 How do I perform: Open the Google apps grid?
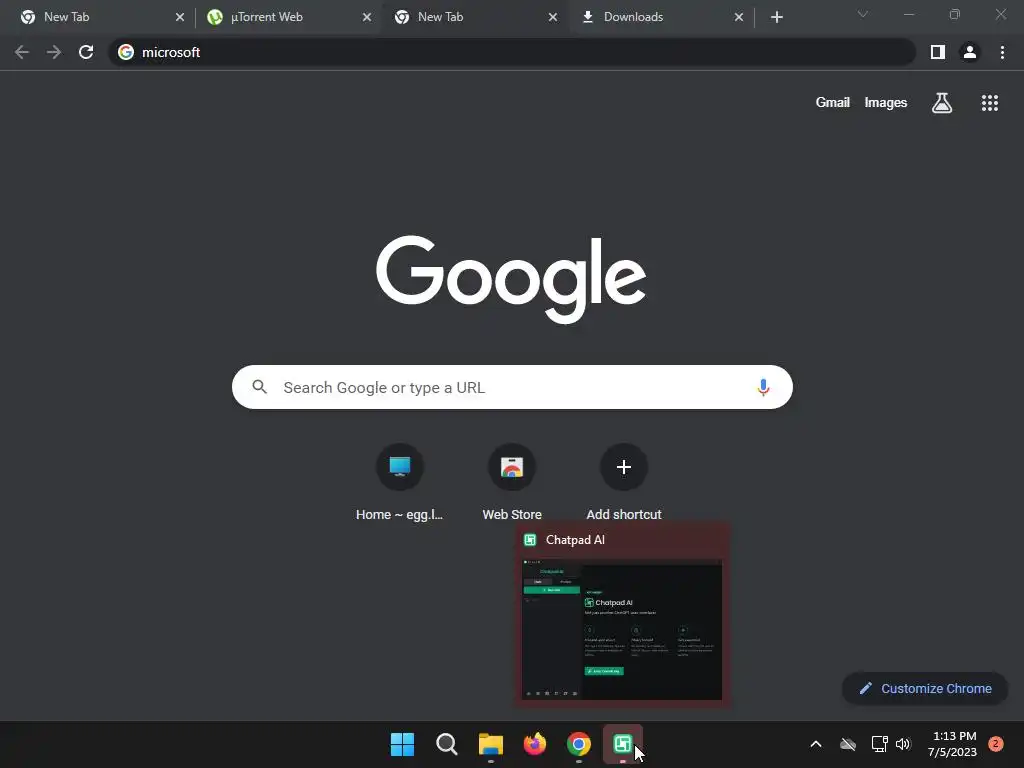pyautogui.click(x=989, y=103)
